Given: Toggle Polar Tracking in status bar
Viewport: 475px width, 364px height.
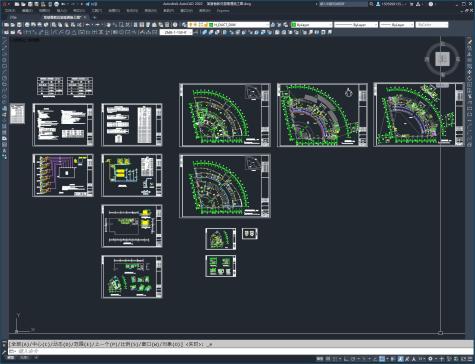Looking at the screenshot, I should tap(352, 359).
